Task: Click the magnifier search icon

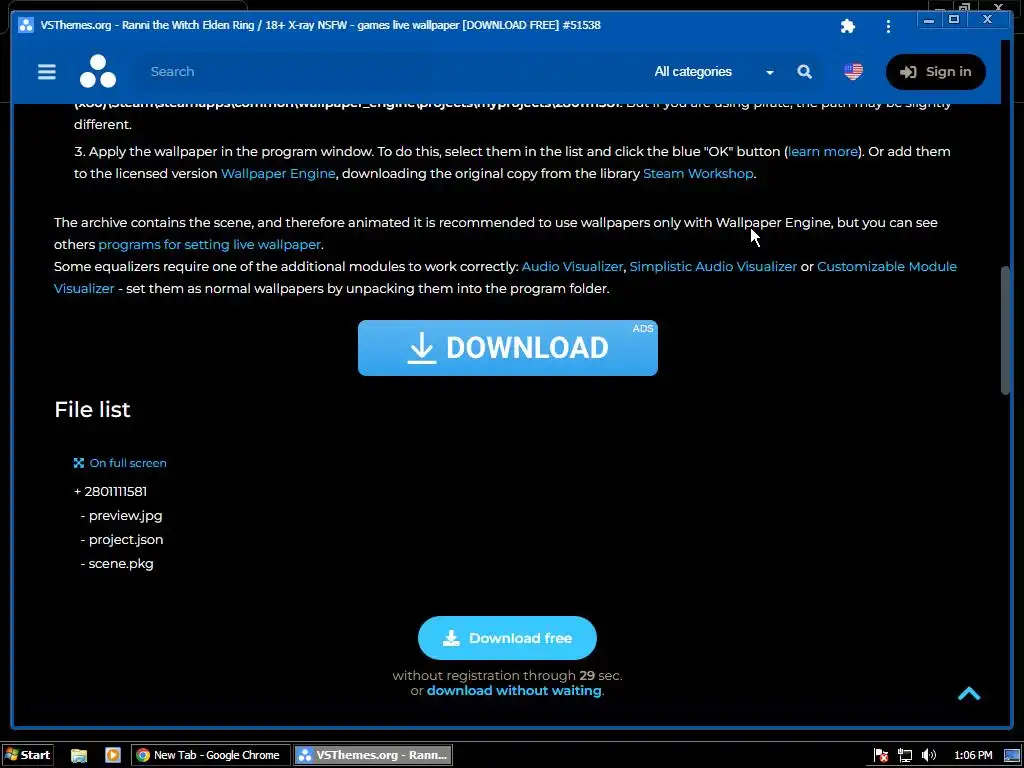Action: (805, 72)
